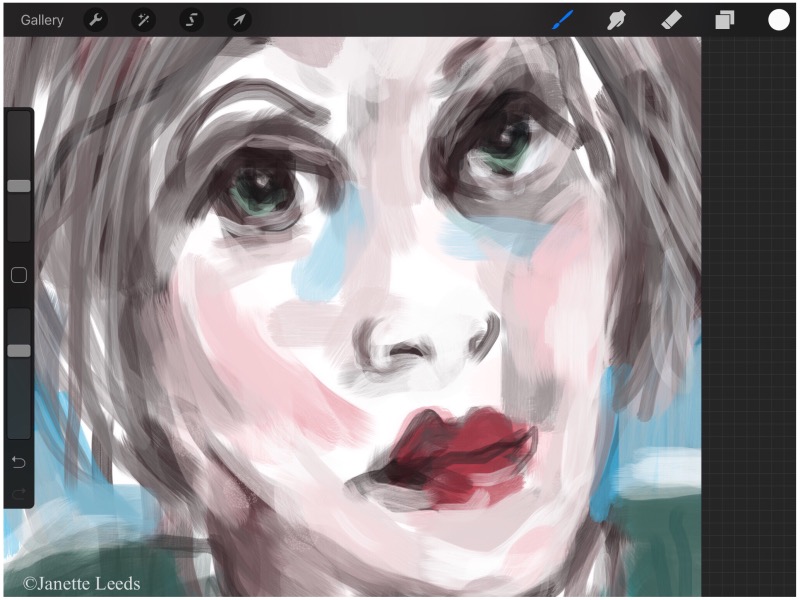Redo the stroke using the sidebar redo arrow

pos(19,492)
